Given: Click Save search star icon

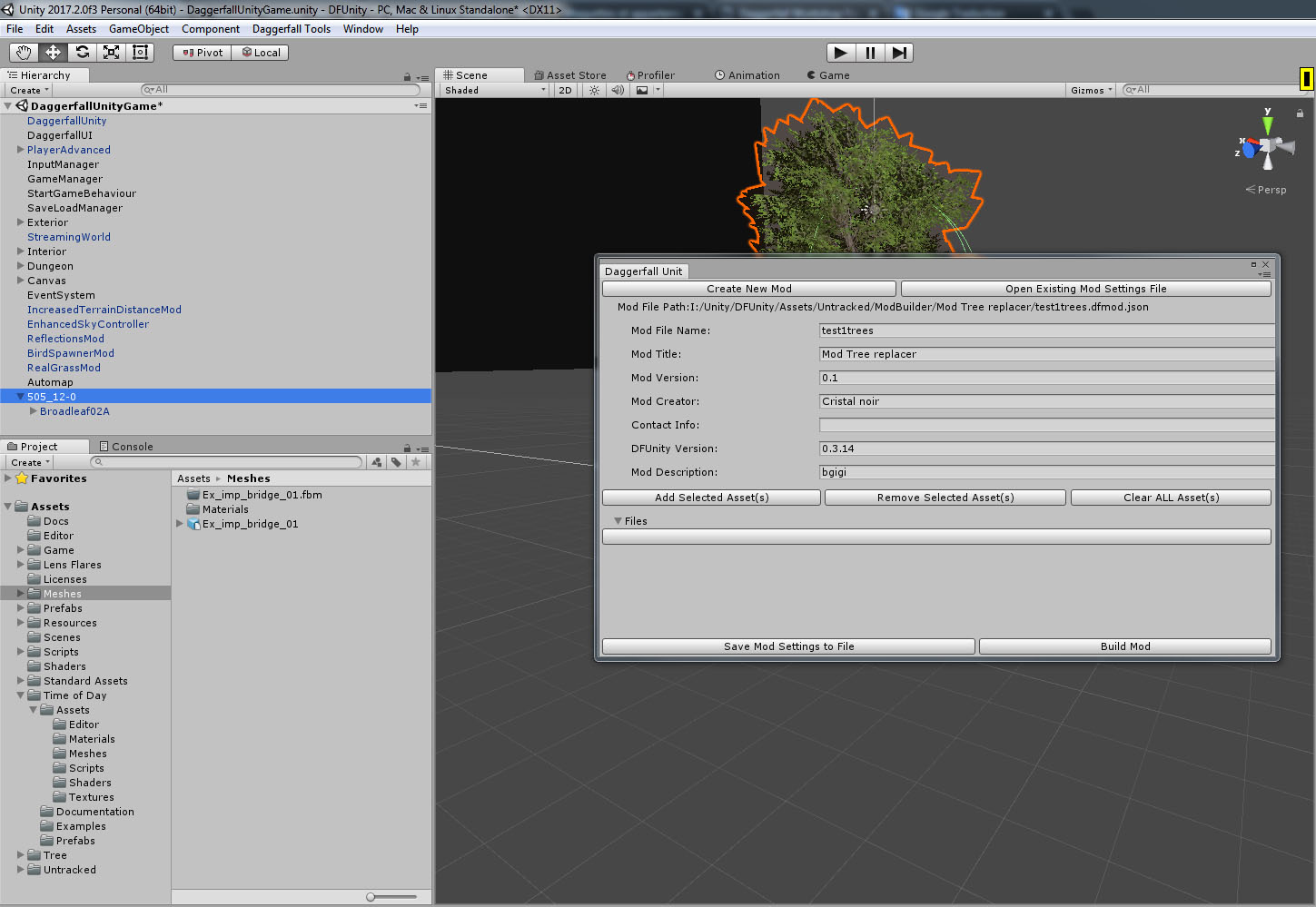Looking at the screenshot, I should [416, 462].
